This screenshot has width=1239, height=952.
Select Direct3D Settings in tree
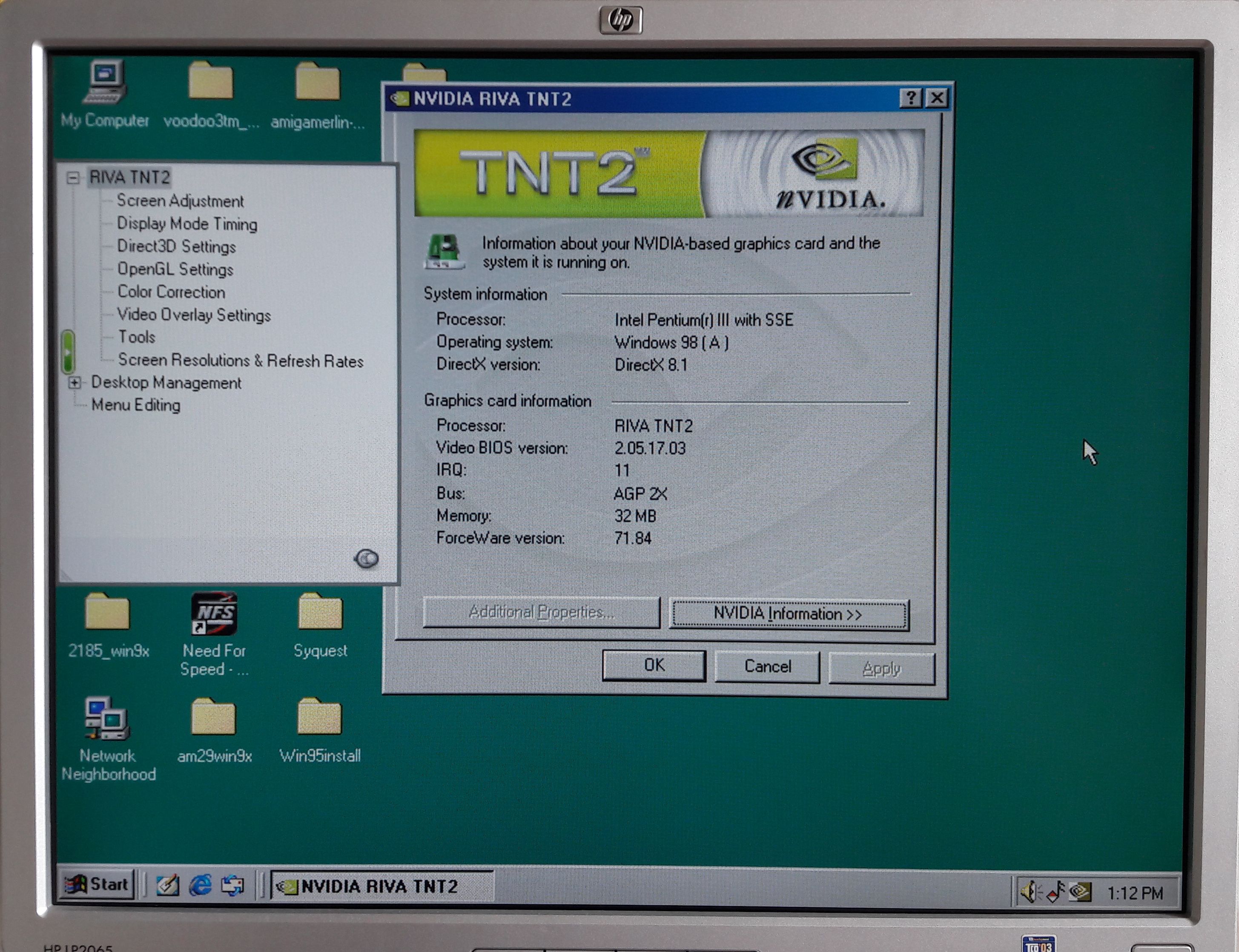176,247
